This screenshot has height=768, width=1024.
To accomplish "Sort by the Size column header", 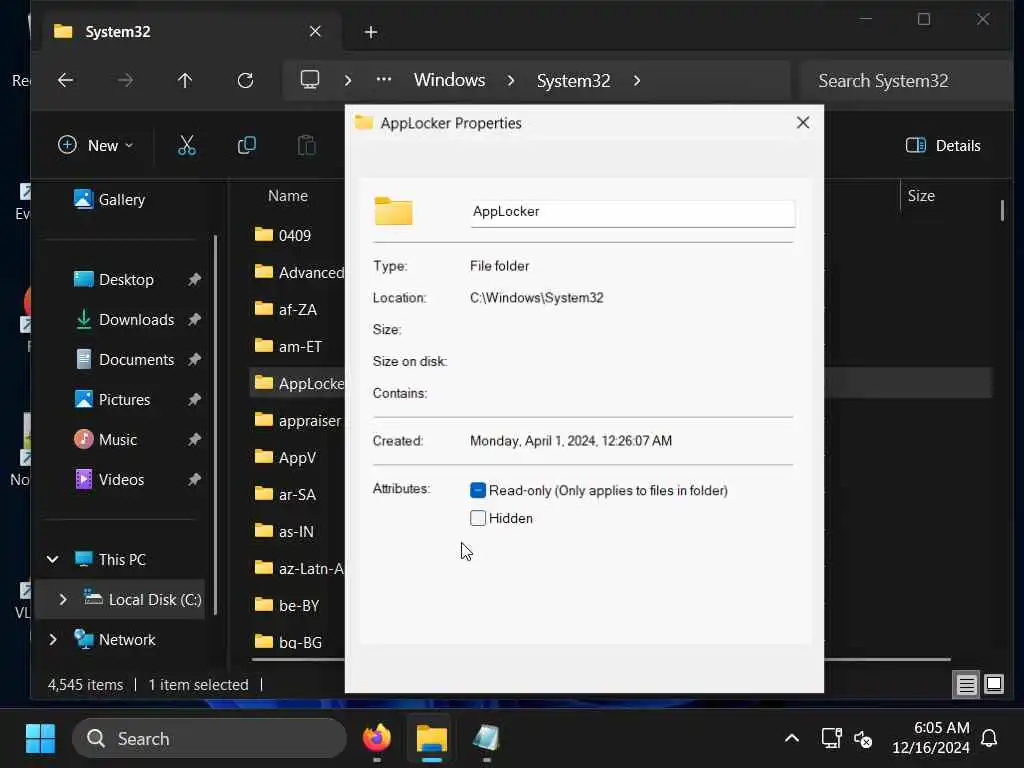I will tap(921, 196).
